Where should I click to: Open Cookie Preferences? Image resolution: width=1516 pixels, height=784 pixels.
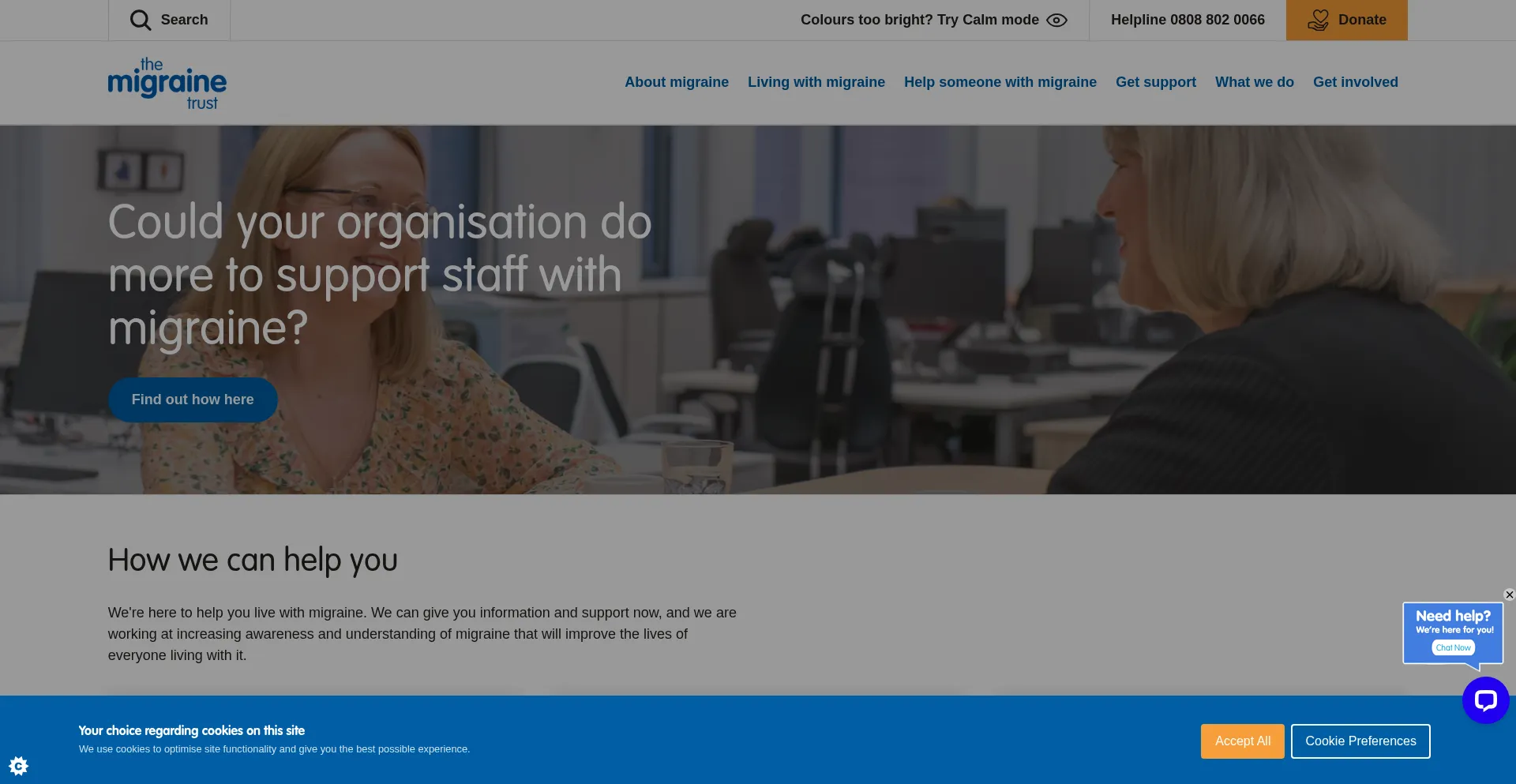pyautogui.click(x=1360, y=741)
